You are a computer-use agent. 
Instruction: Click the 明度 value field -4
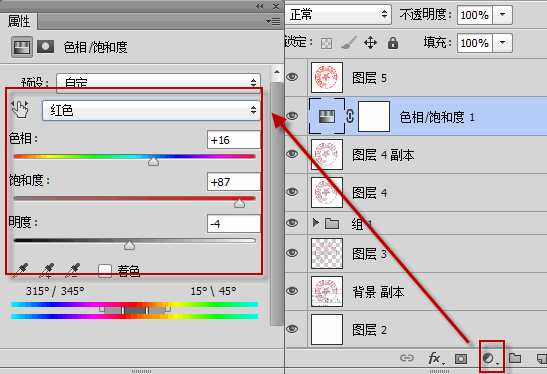234,224
